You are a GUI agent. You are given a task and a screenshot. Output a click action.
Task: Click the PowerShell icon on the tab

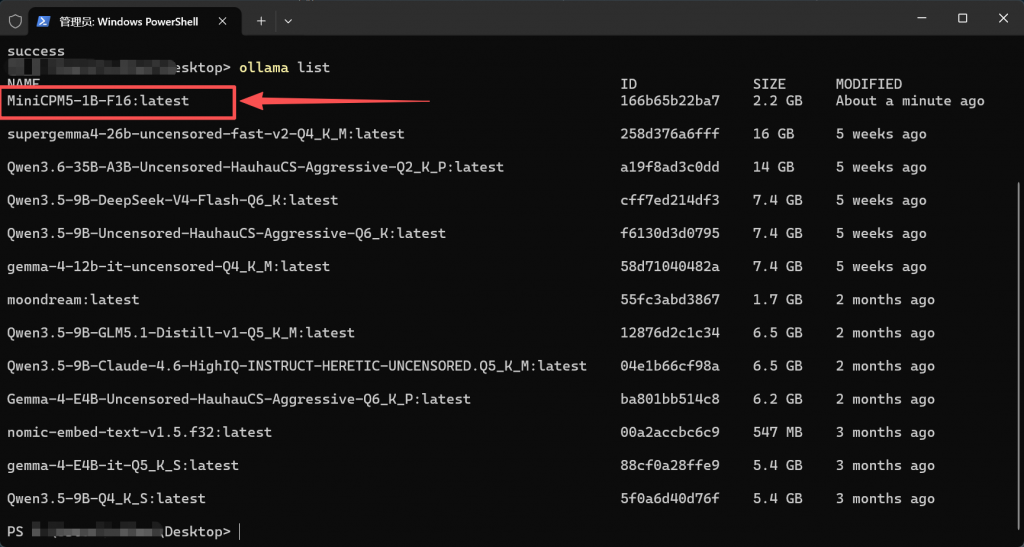43,21
